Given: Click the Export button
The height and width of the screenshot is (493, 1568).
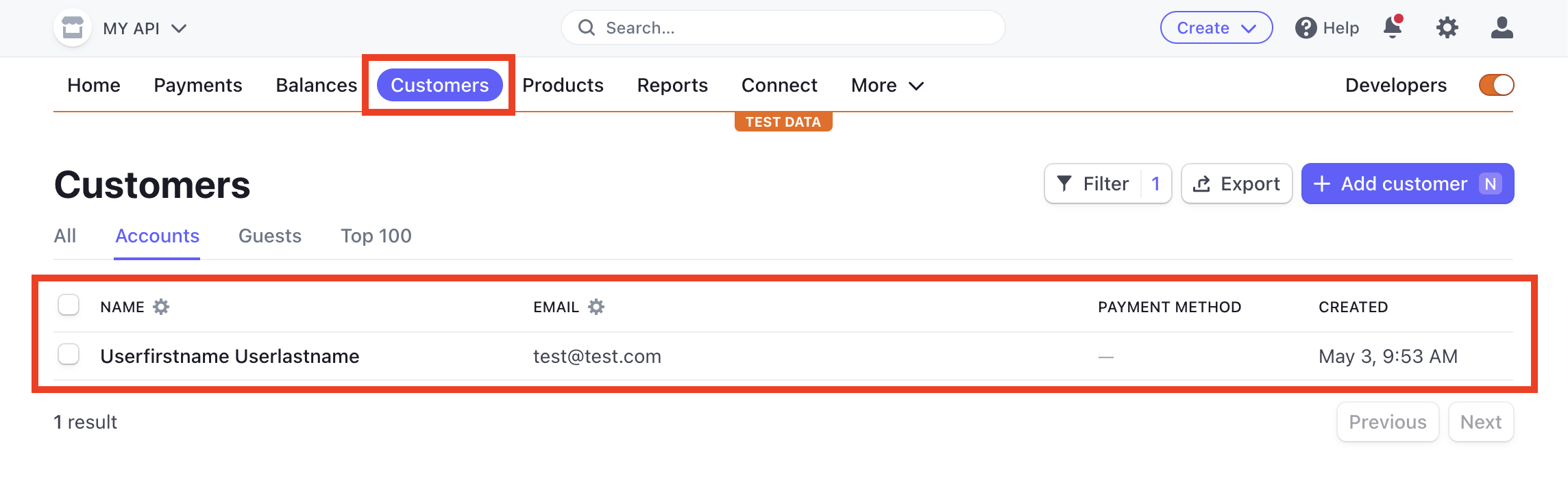Looking at the screenshot, I should point(1236,184).
